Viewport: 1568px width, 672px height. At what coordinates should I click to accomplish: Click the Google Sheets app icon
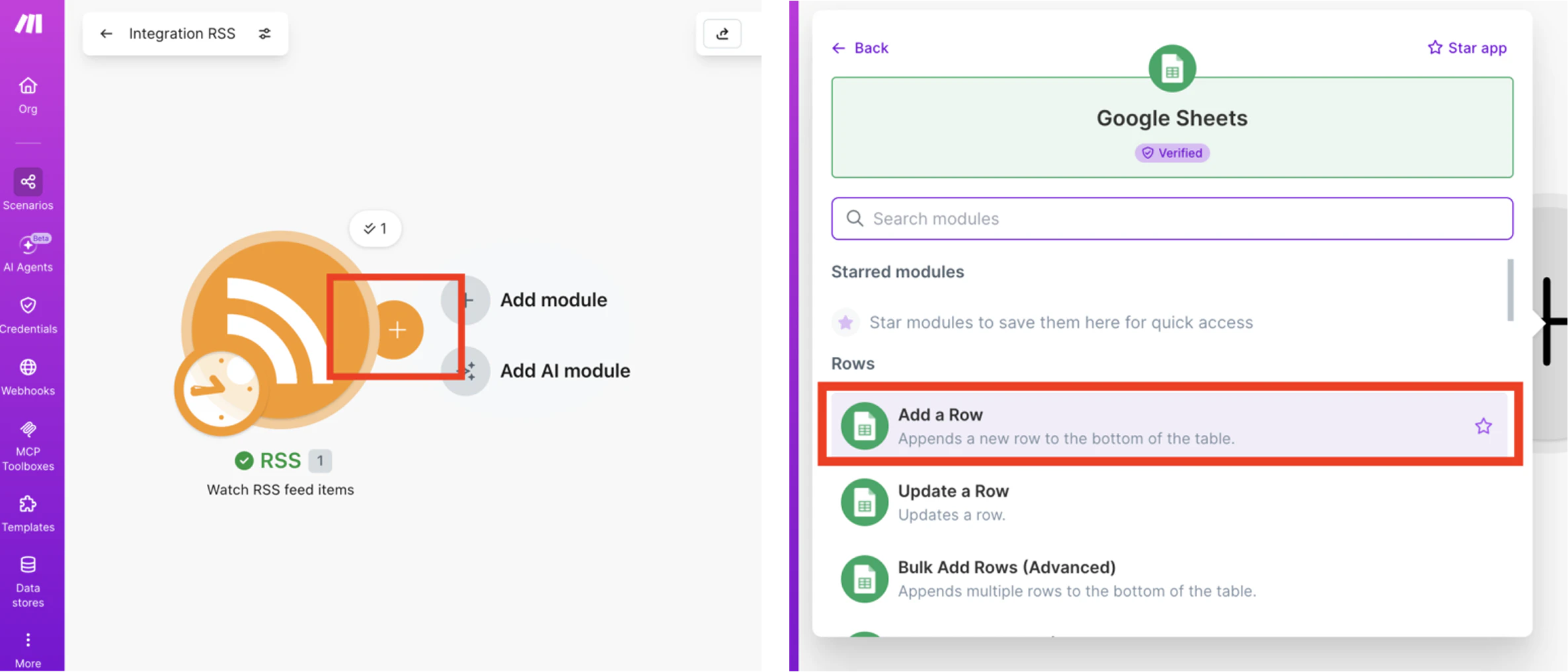tap(1172, 69)
